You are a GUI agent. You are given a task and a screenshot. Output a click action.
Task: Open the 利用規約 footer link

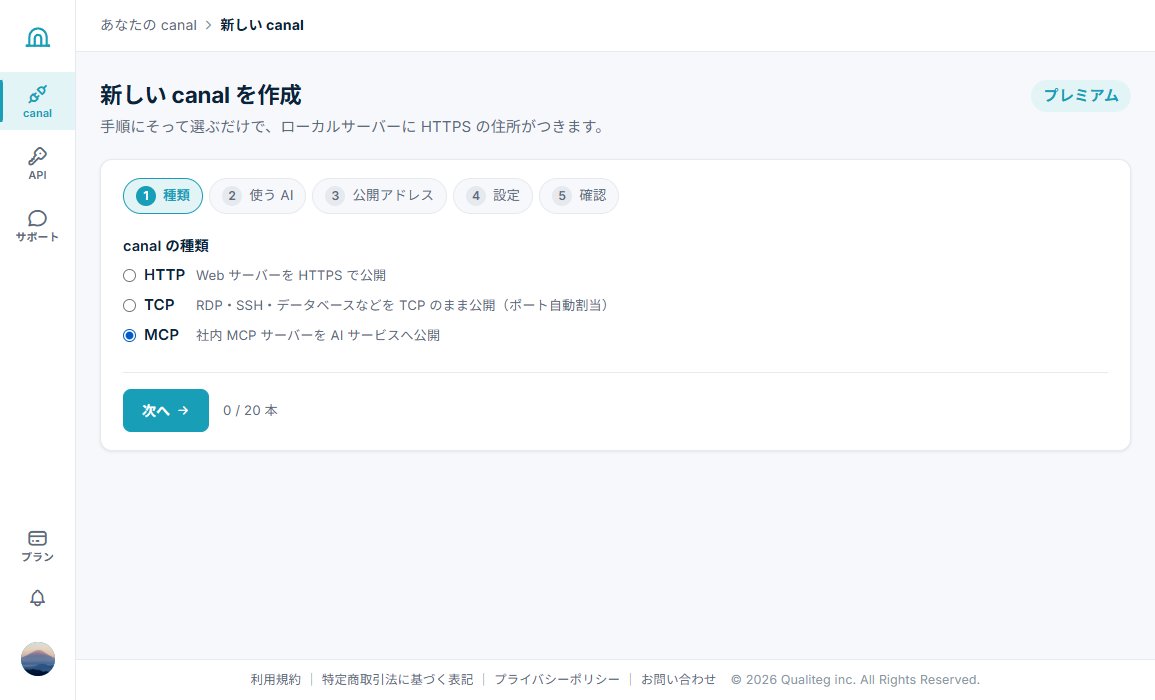[275, 679]
